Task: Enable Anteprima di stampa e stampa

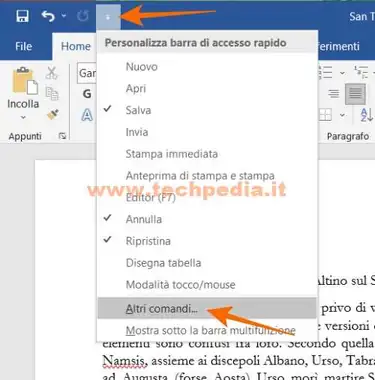Action: tap(207, 175)
